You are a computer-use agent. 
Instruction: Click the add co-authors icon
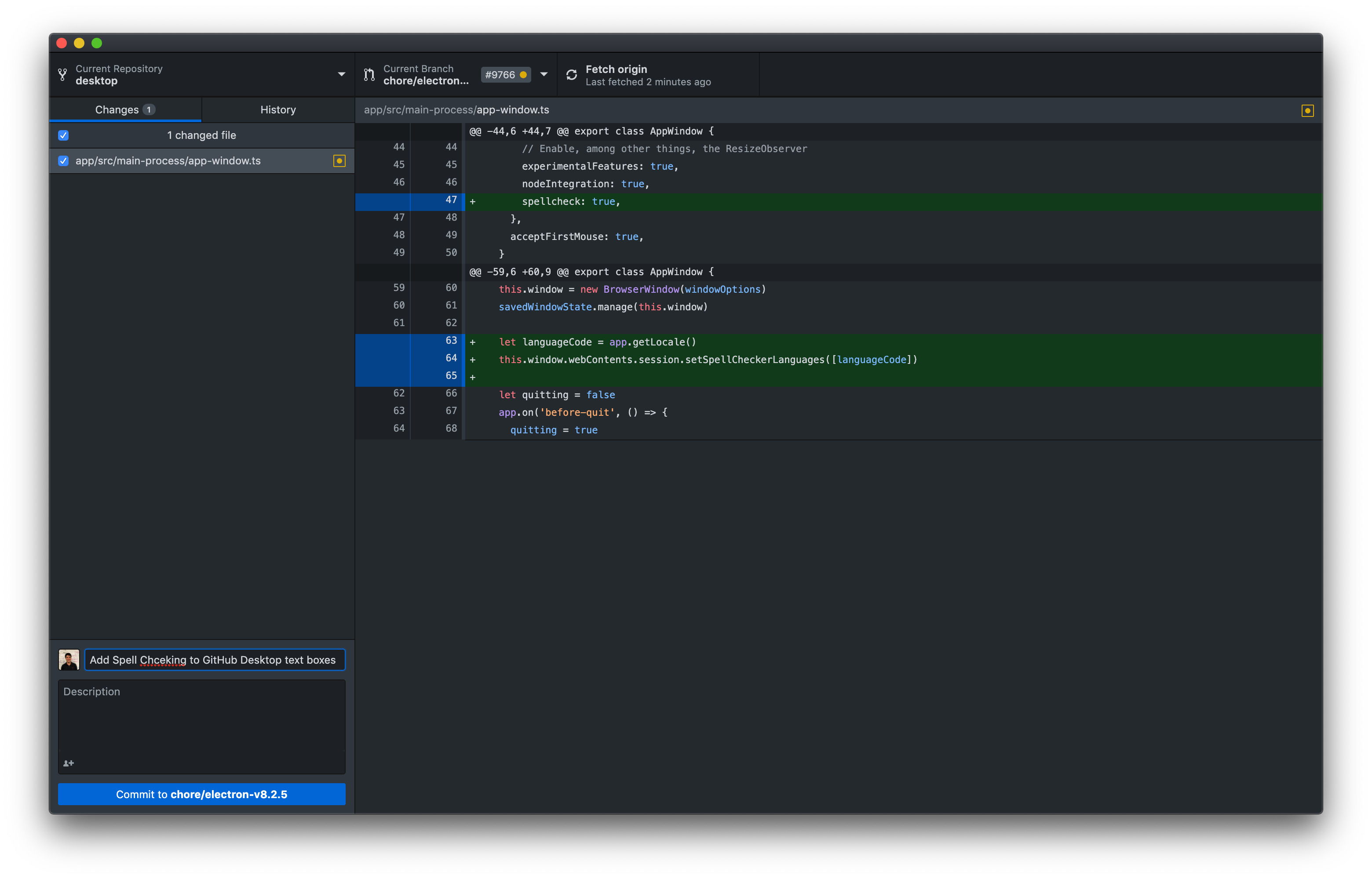point(69,763)
